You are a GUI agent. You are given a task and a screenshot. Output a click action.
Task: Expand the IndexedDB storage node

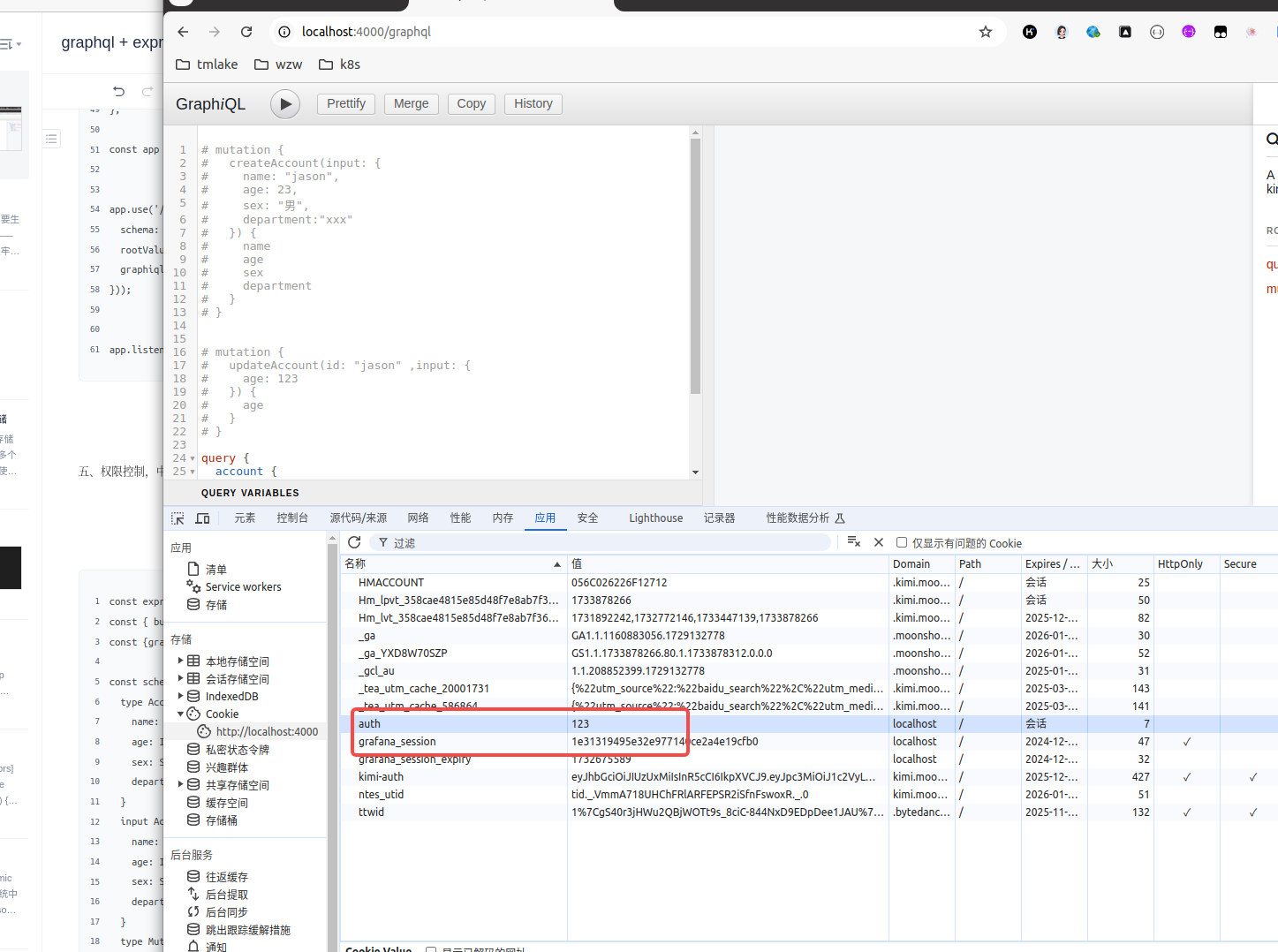181,696
